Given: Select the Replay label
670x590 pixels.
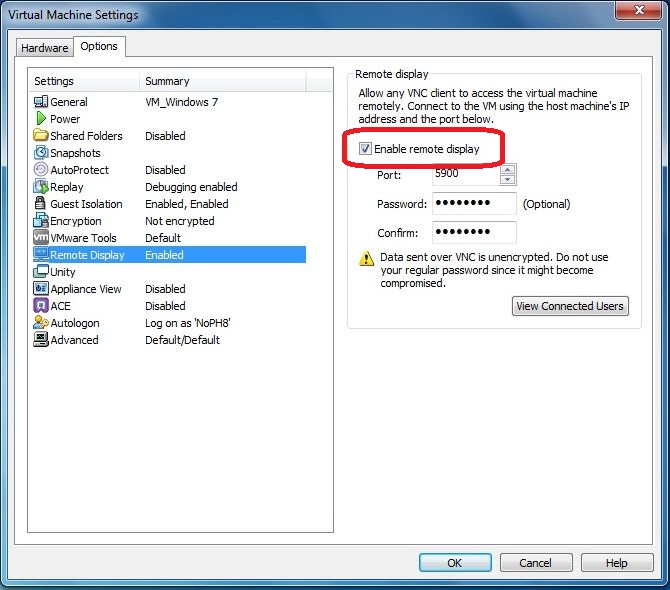Looking at the screenshot, I should pos(67,187).
